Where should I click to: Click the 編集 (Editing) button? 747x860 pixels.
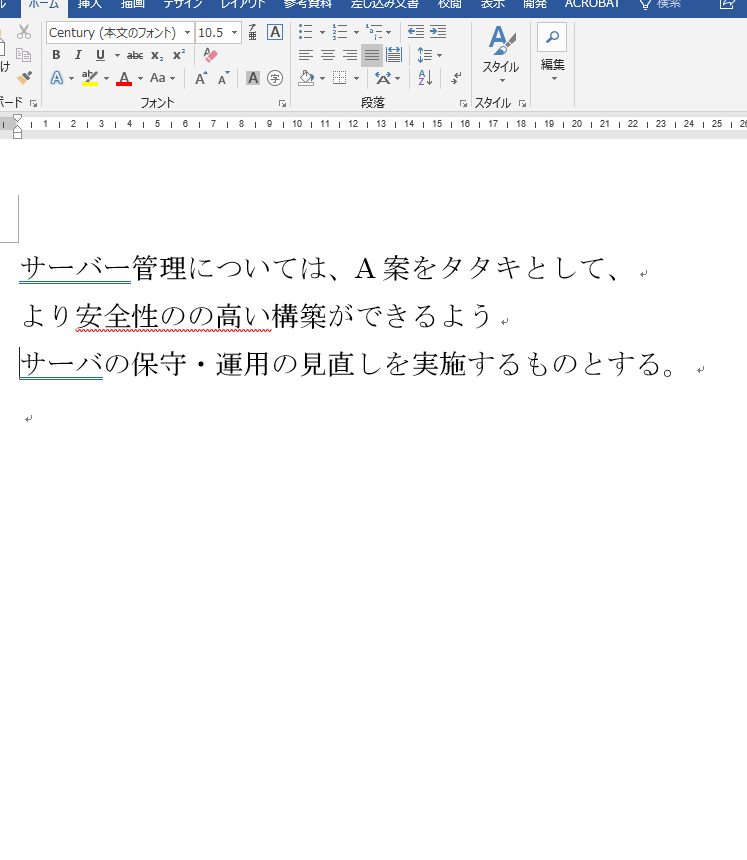click(x=552, y=50)
